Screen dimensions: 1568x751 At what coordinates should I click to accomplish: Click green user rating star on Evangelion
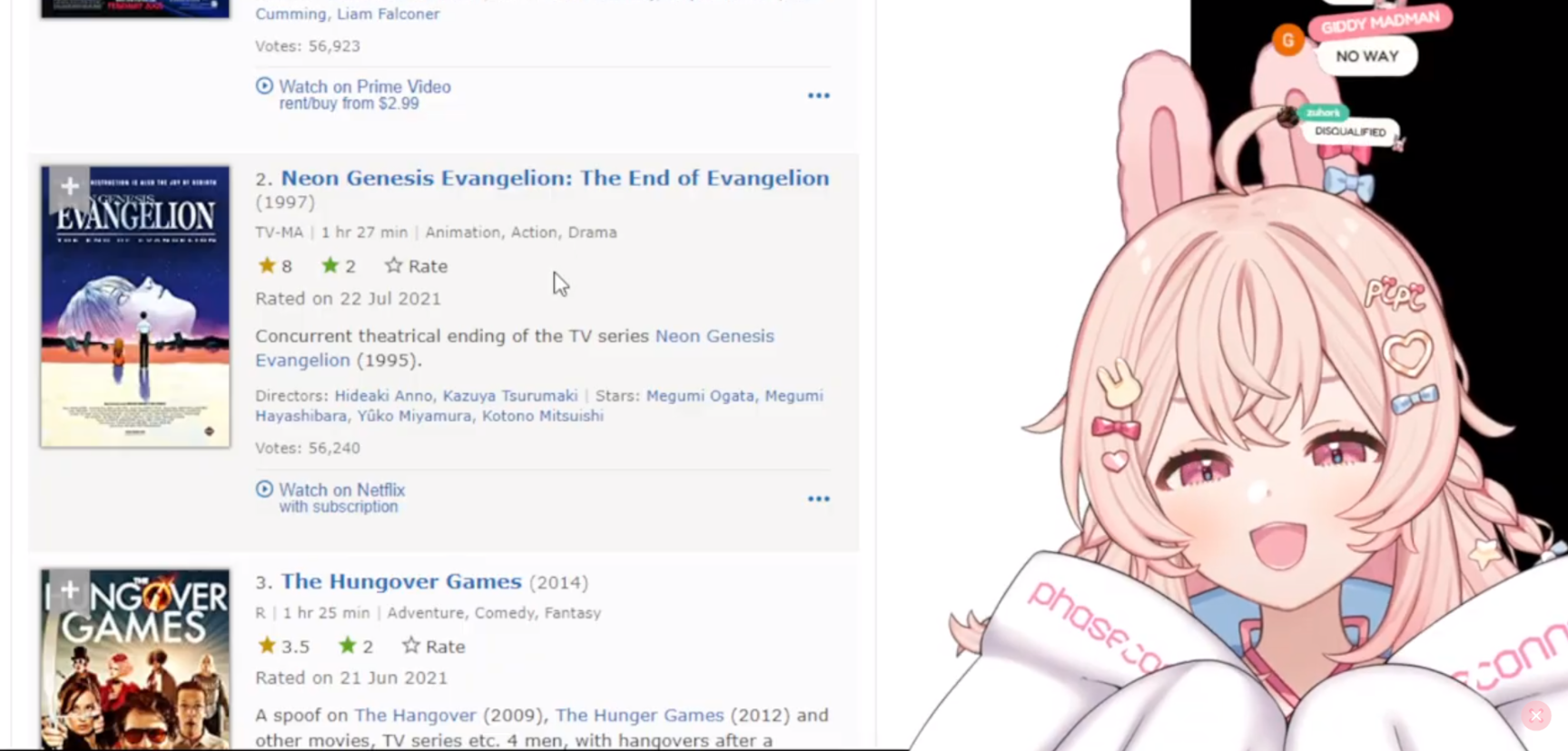click(x=330, y=265)
